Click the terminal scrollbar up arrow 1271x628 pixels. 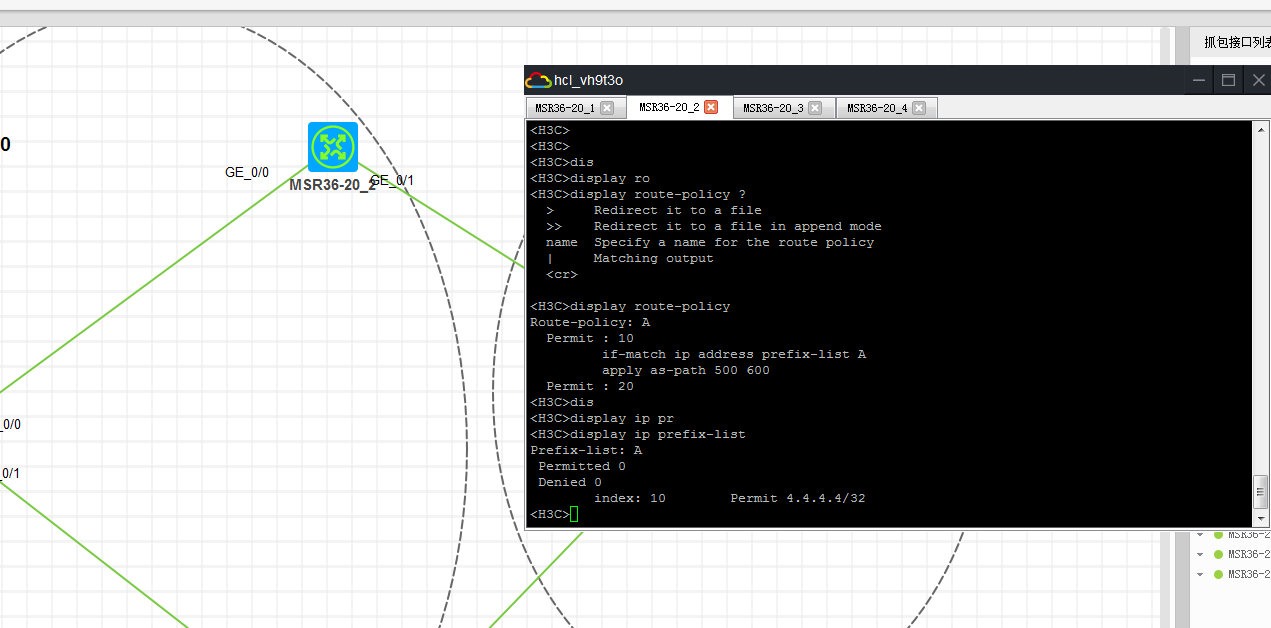pyautogui.click(x=1261, y=130)
